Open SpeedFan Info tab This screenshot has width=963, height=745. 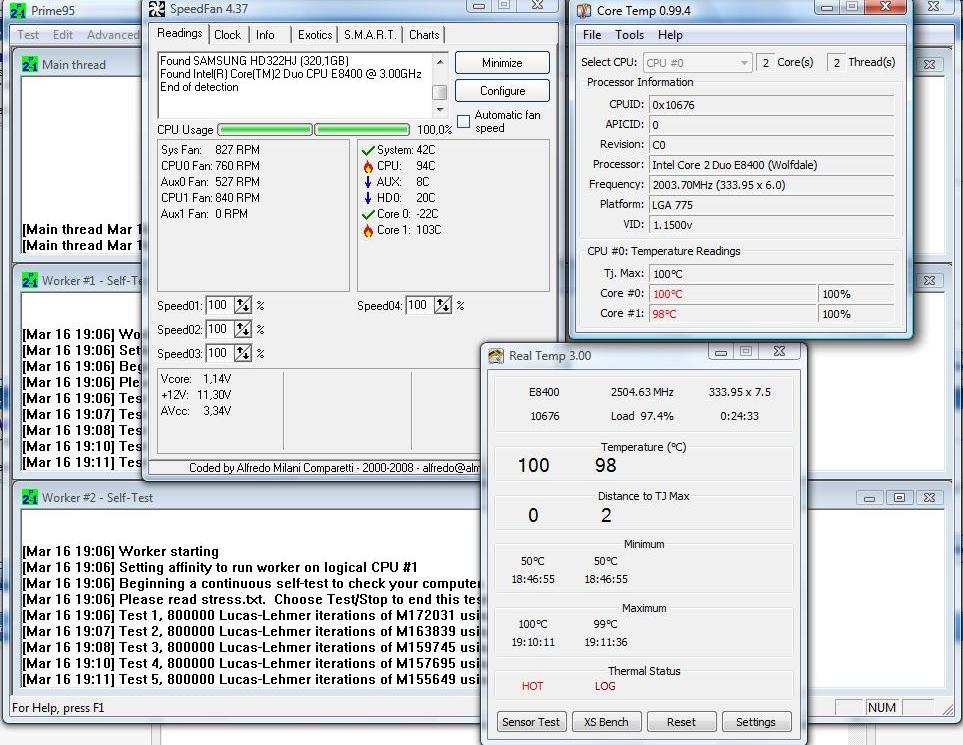click(265, 35)
